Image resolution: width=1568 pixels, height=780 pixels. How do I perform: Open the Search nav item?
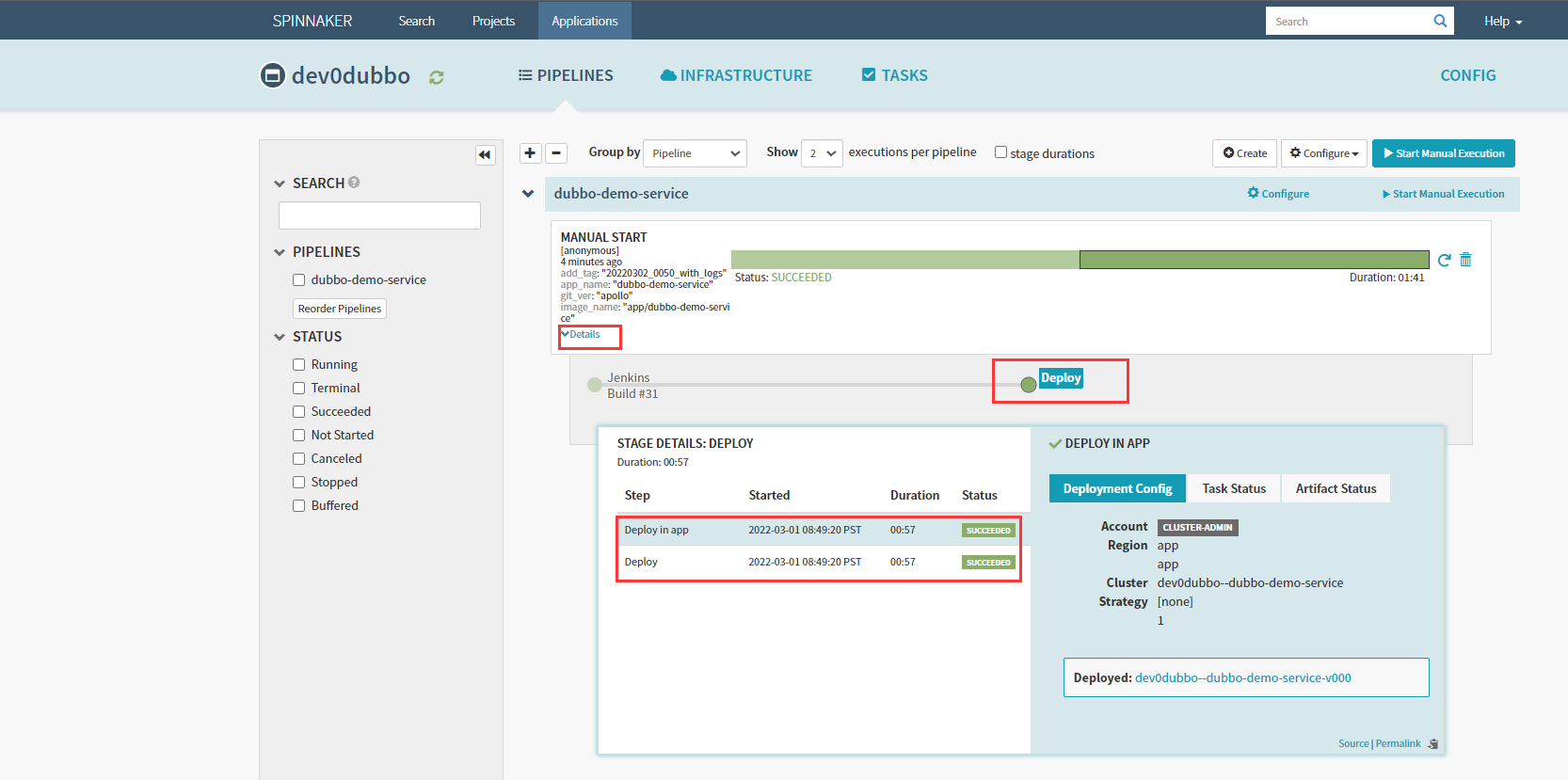coord(416,21)
